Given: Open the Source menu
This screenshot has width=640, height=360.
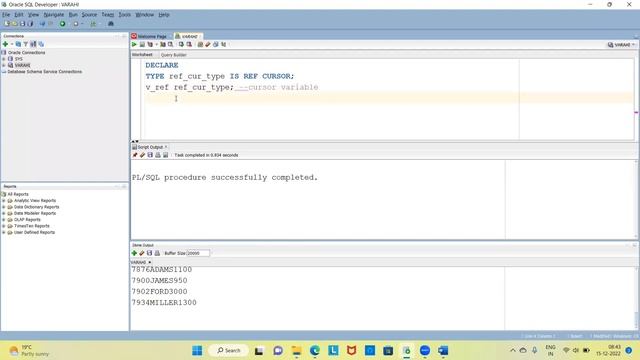Looking at the screenshot, I should (89, 15).
